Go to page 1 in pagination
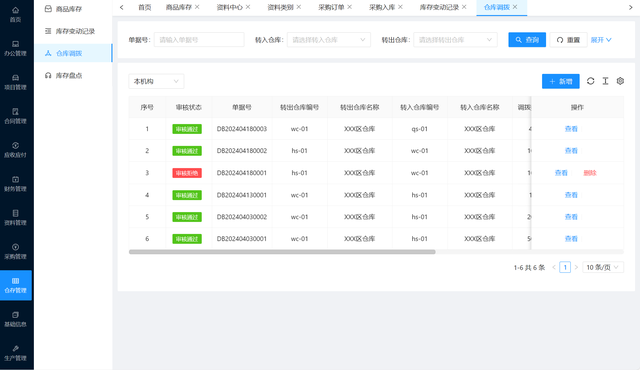 point(565,267)
